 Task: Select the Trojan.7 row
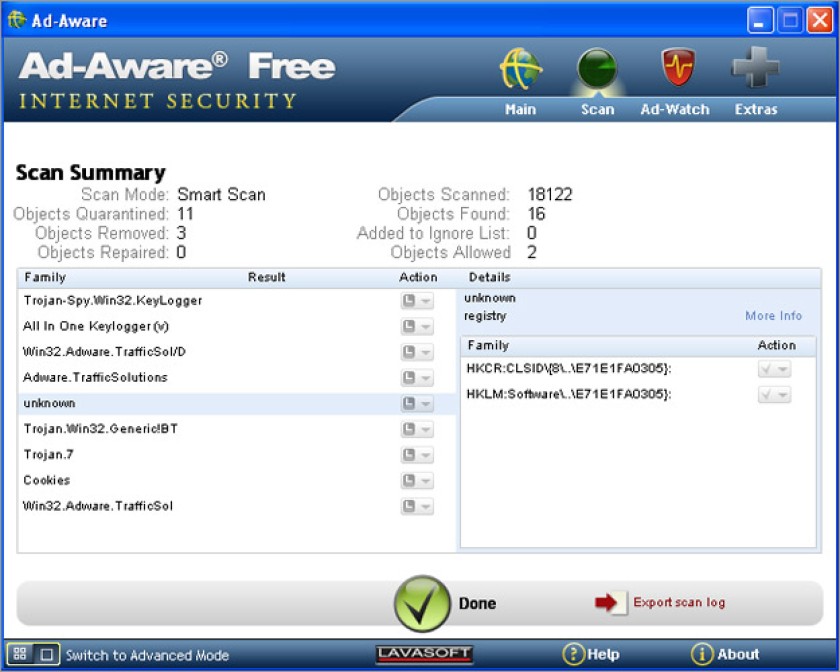236,455
